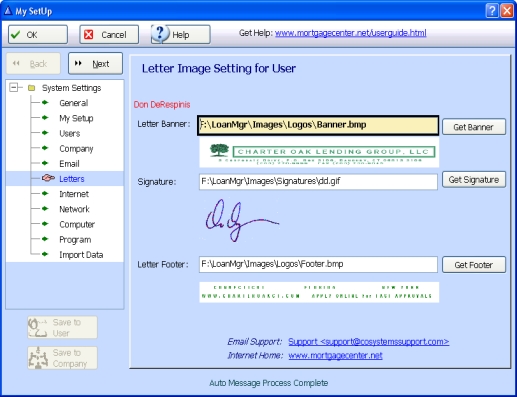The height and width of the screenshot is (397, 517).
Task: Select Network in the settings tree
Action: 74,209
